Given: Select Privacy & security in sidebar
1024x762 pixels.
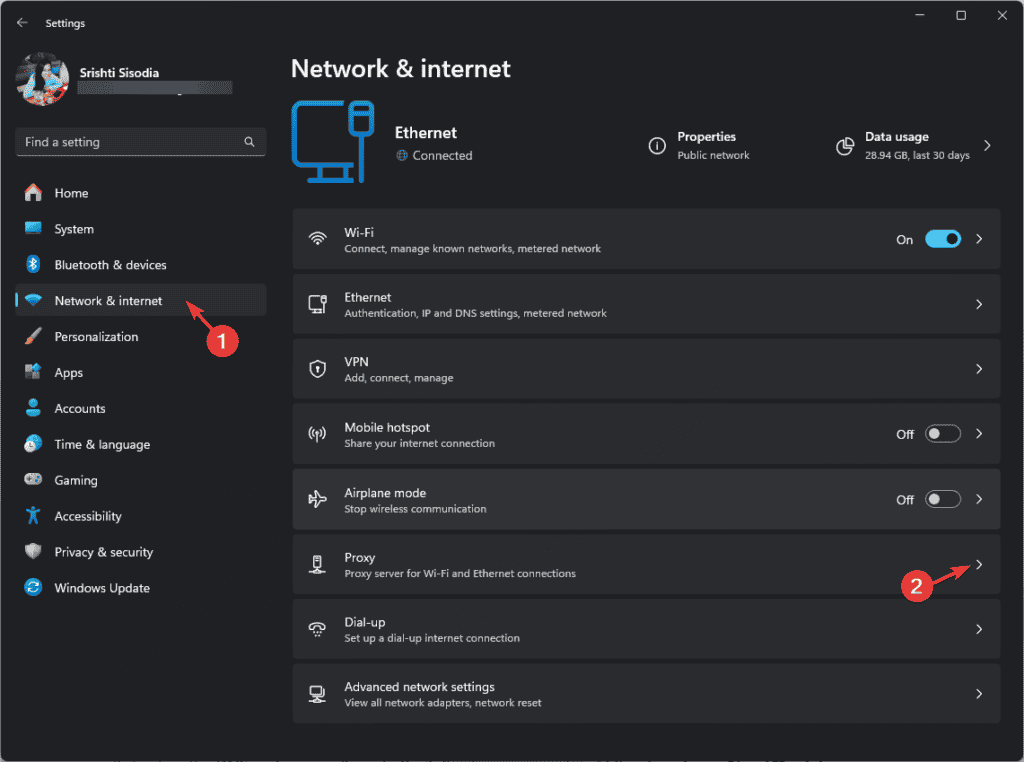Looking at the screenshot, I should (x=103, y=552).
